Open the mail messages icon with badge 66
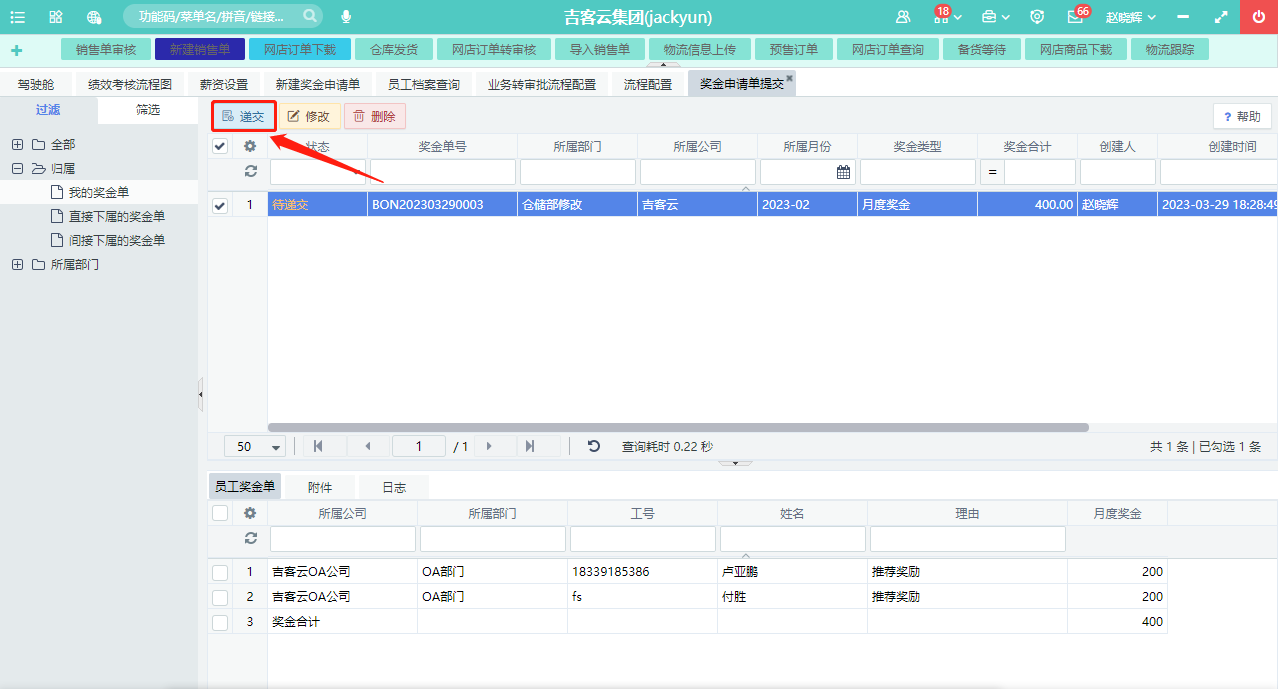This screenshot has width=1278, height=689. 1075,17
